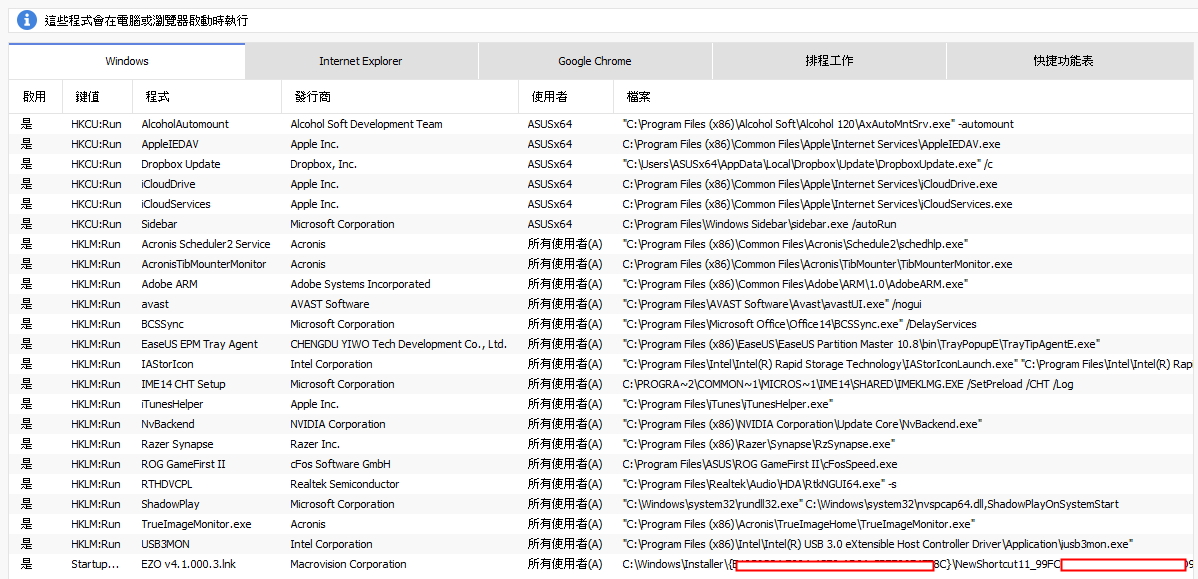Select the IAStorIcon program name
Image resolution: width=1198 pixels, height=579 pixels.
(x=167, y=364)
